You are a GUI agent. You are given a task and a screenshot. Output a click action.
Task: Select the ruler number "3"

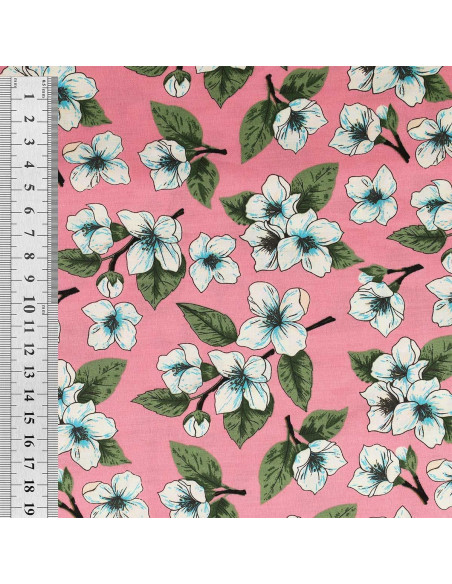29,142
